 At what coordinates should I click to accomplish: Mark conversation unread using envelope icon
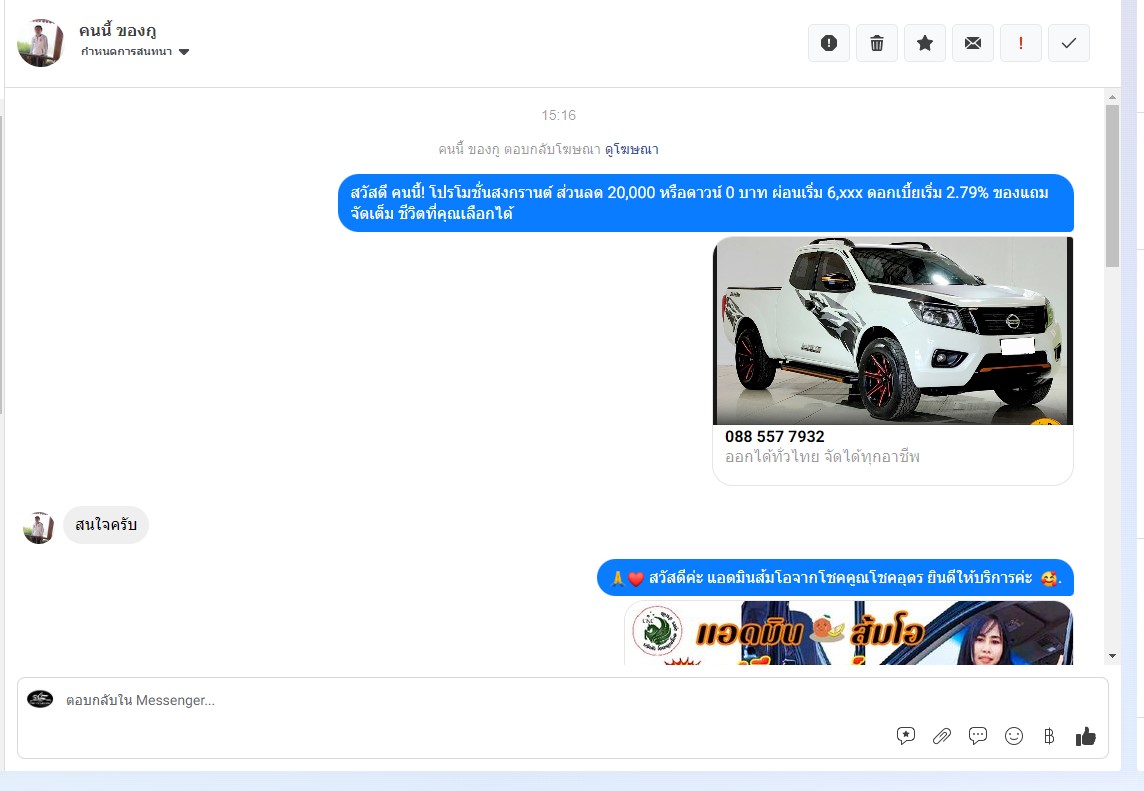coord(973,43)
